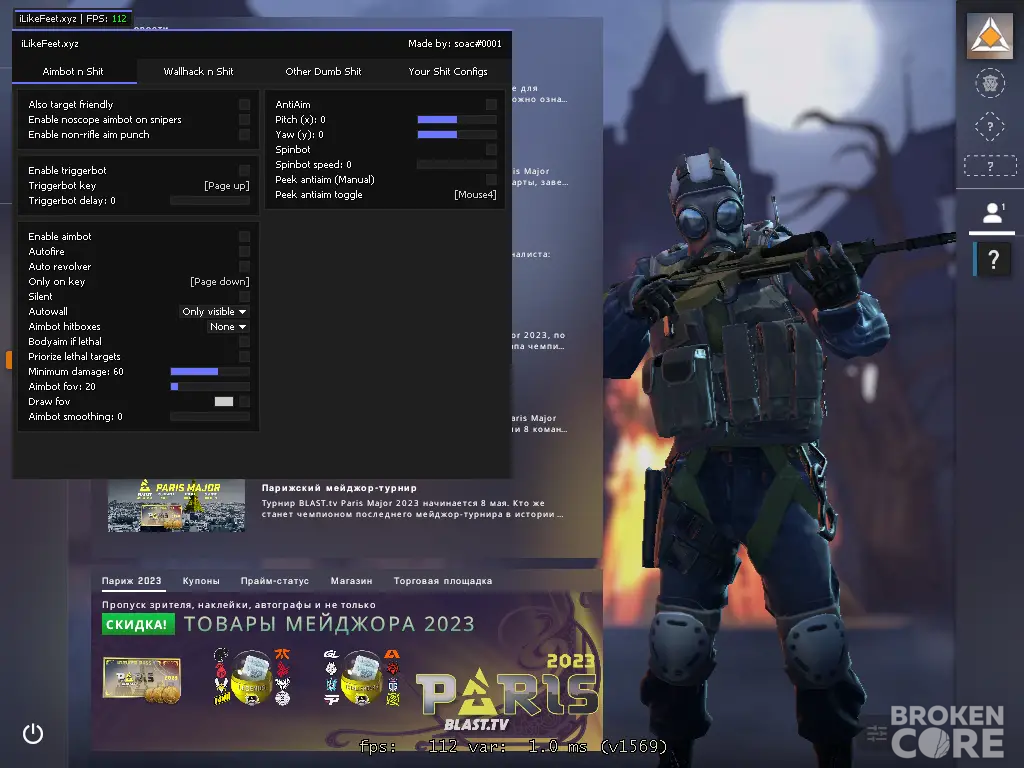
Task: Click the dashed rectangle question mark icon
Action: (990, 166)
